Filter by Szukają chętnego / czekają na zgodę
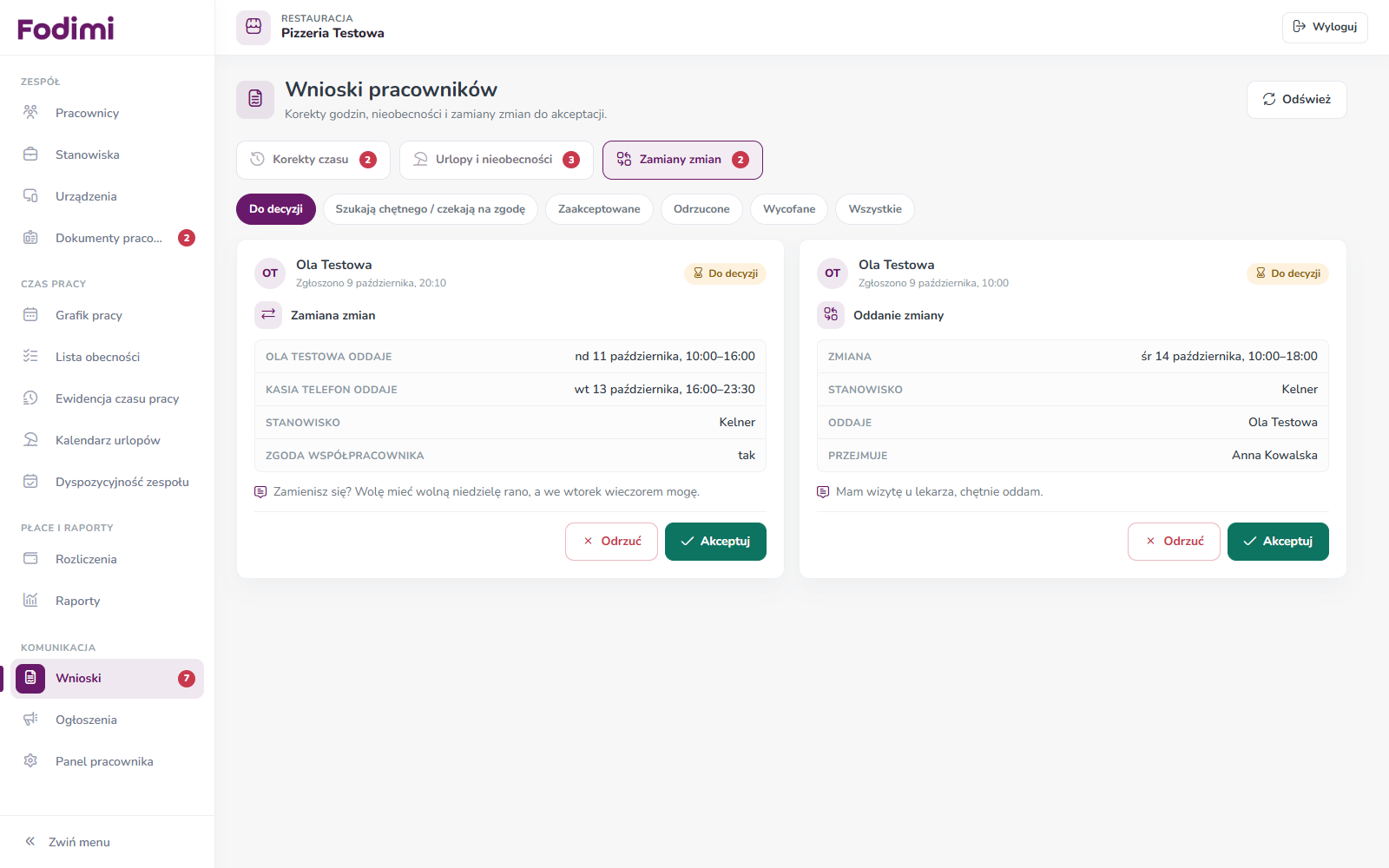Viewport: 1389px width, 868px height. (x=431, y=209)
